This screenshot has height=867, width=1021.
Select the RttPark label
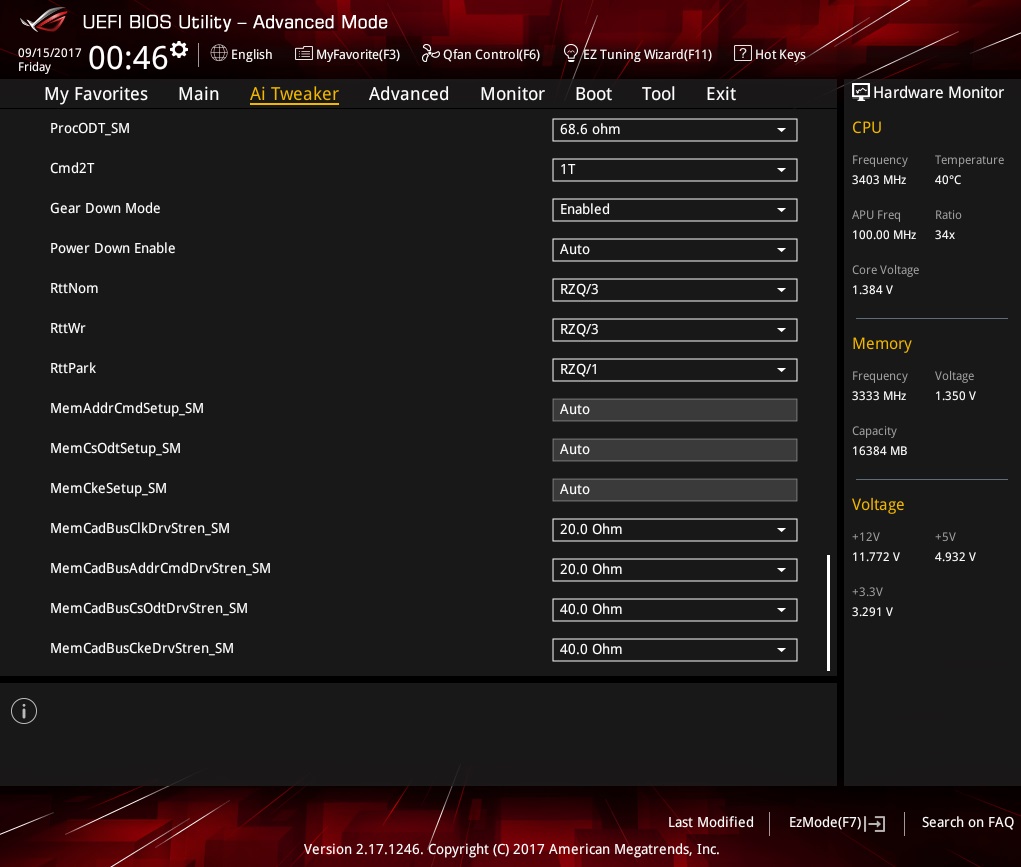pyautogui.click(x=73, y=368)
